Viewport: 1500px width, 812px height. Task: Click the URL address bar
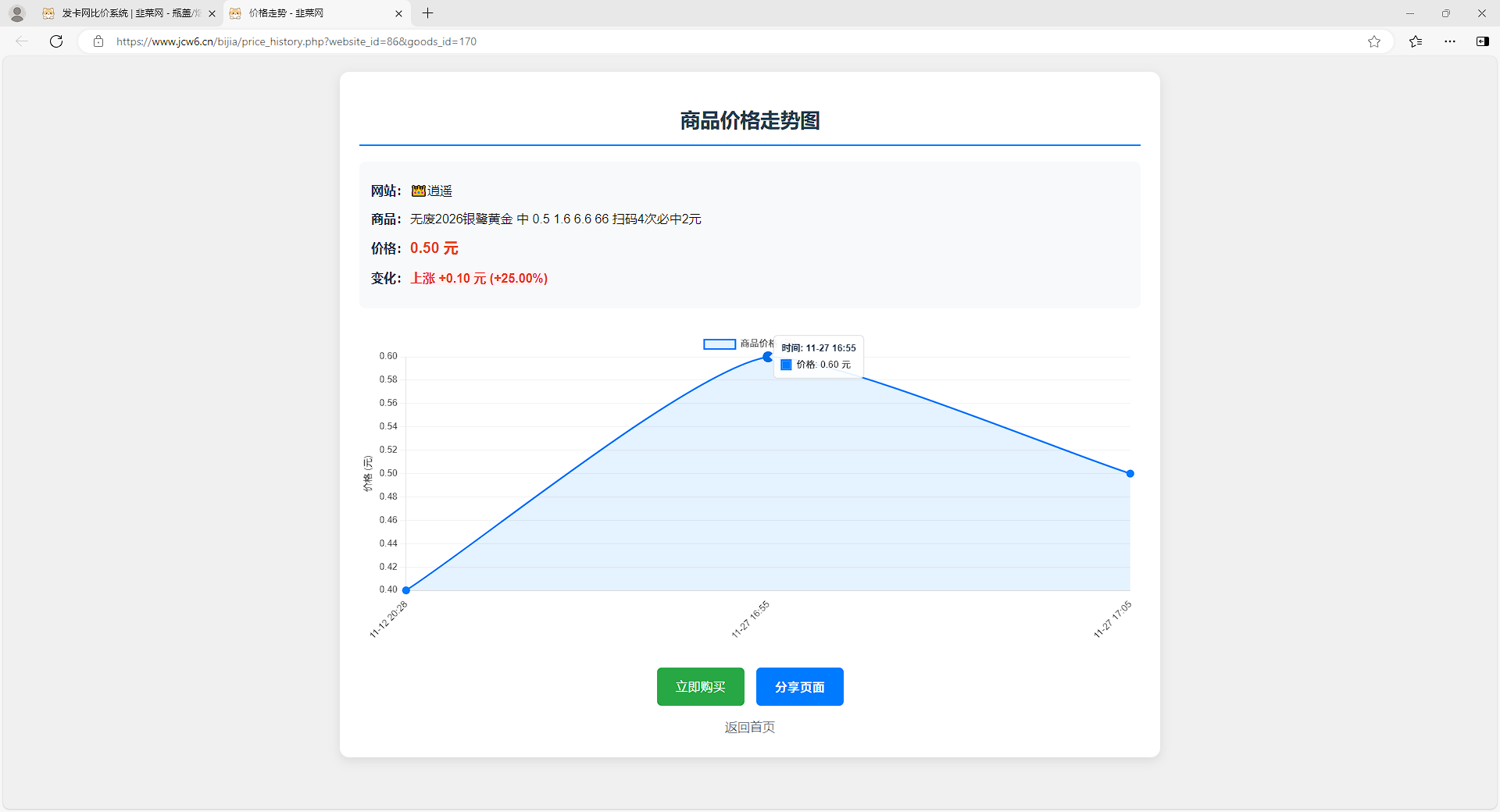point(703,41)
